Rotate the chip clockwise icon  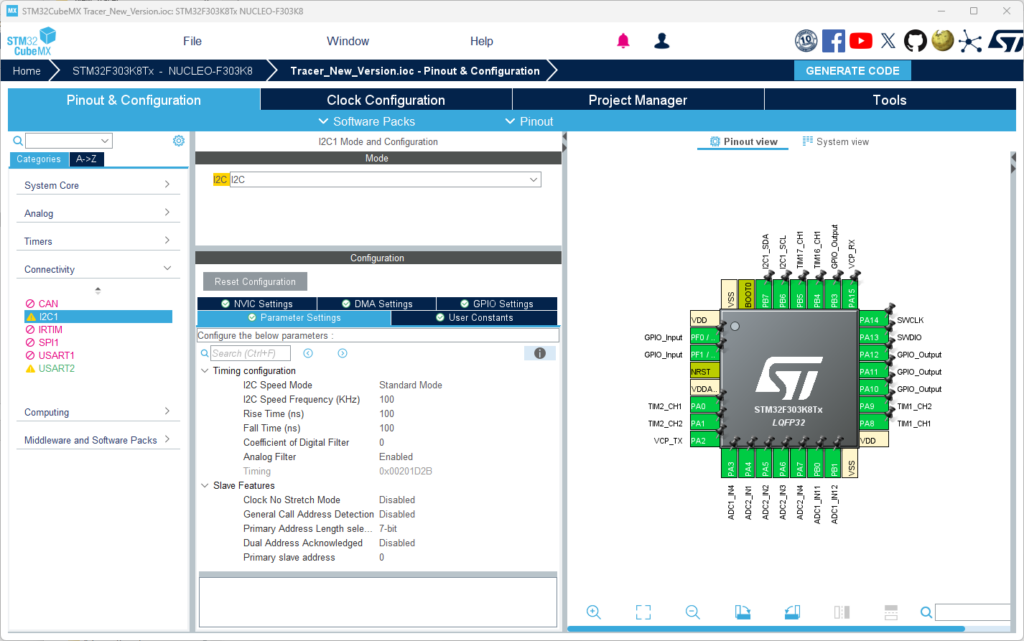point(743,612)
